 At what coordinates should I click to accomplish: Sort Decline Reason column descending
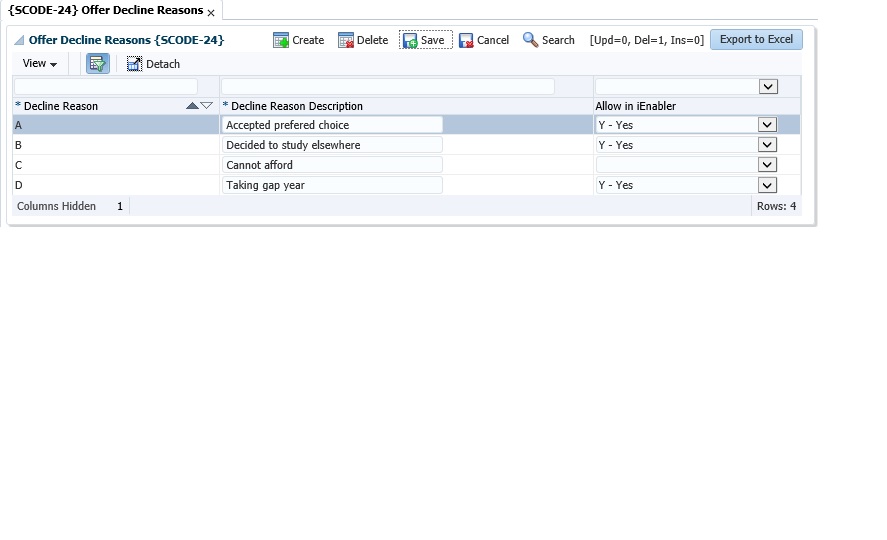click(207, 105)
